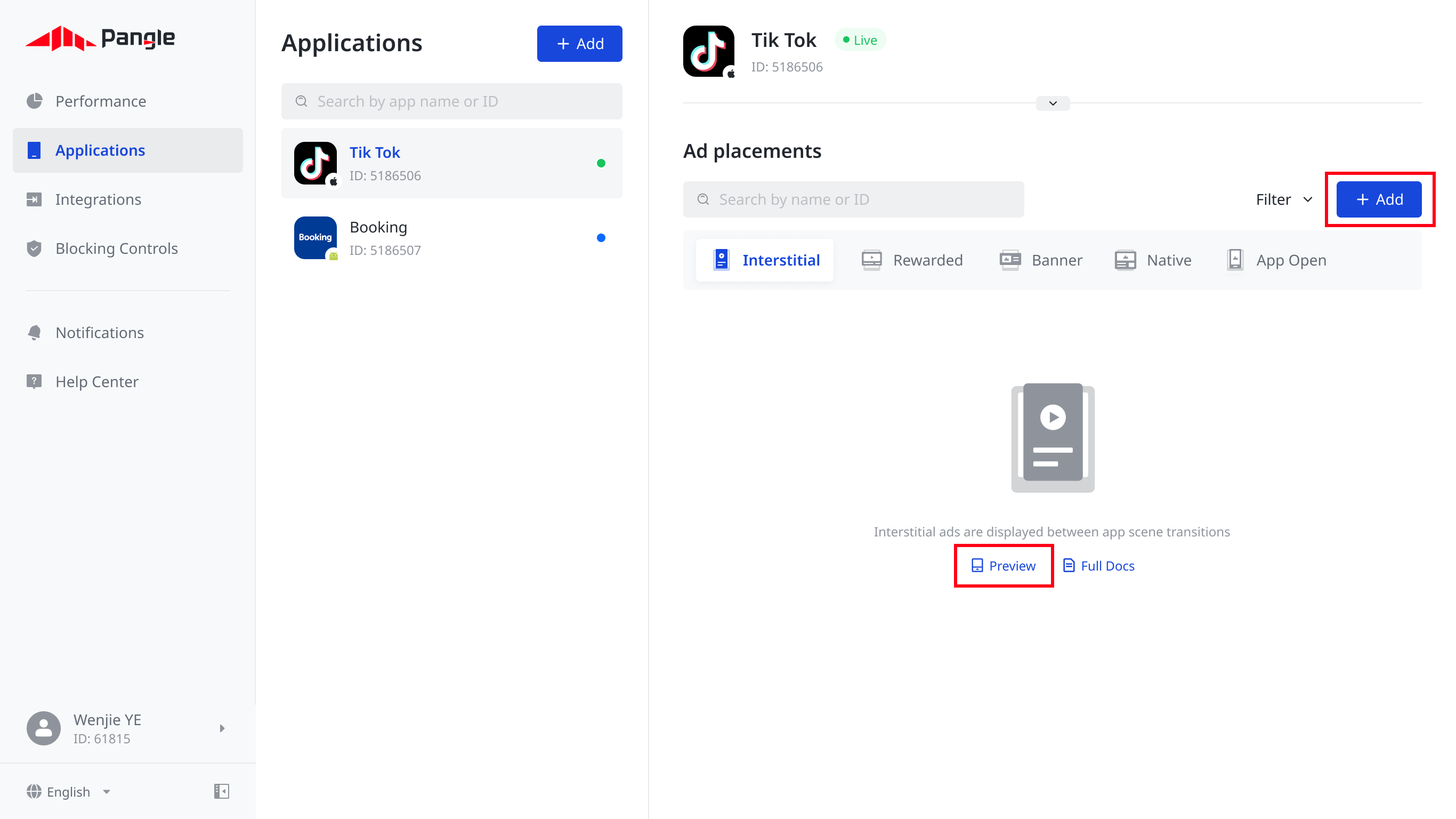Click the Preview device icon
The width and height of the screenshot is (1456, 819).
(x=977, y=566)
